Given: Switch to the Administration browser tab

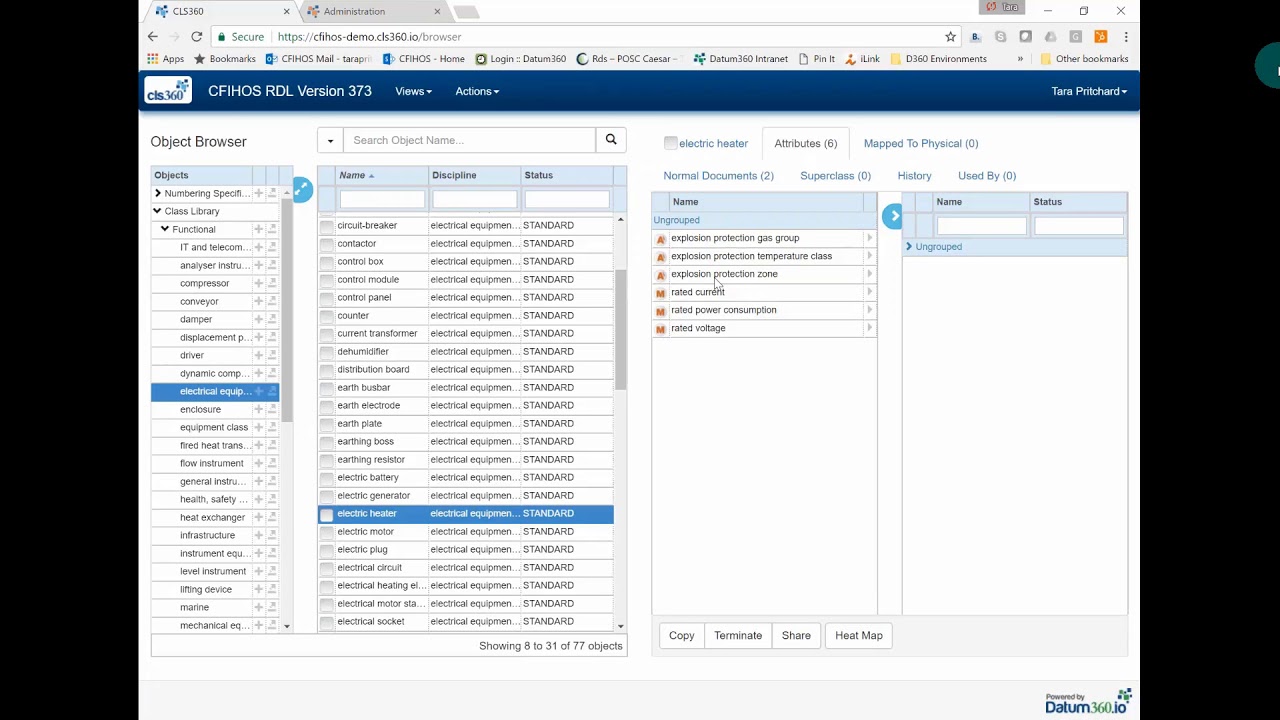Looking at the screenshot, I should 370,11.
